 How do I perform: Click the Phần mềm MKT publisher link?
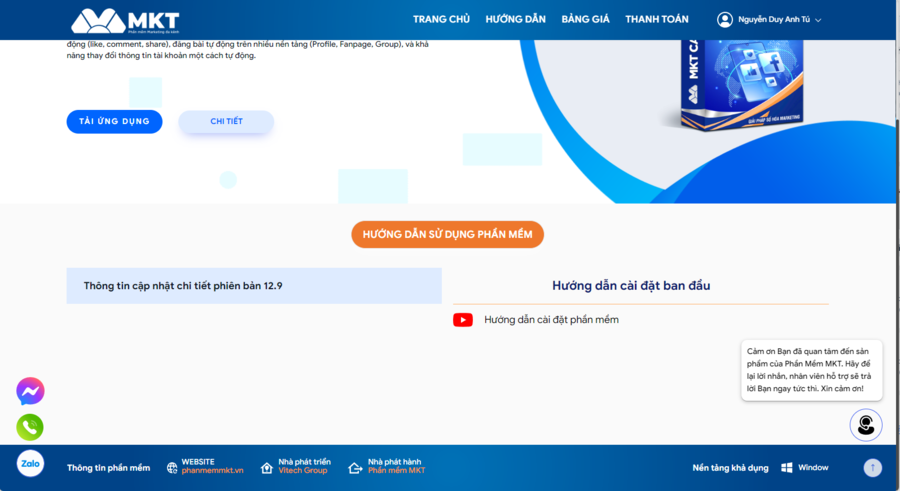(396, 471)
